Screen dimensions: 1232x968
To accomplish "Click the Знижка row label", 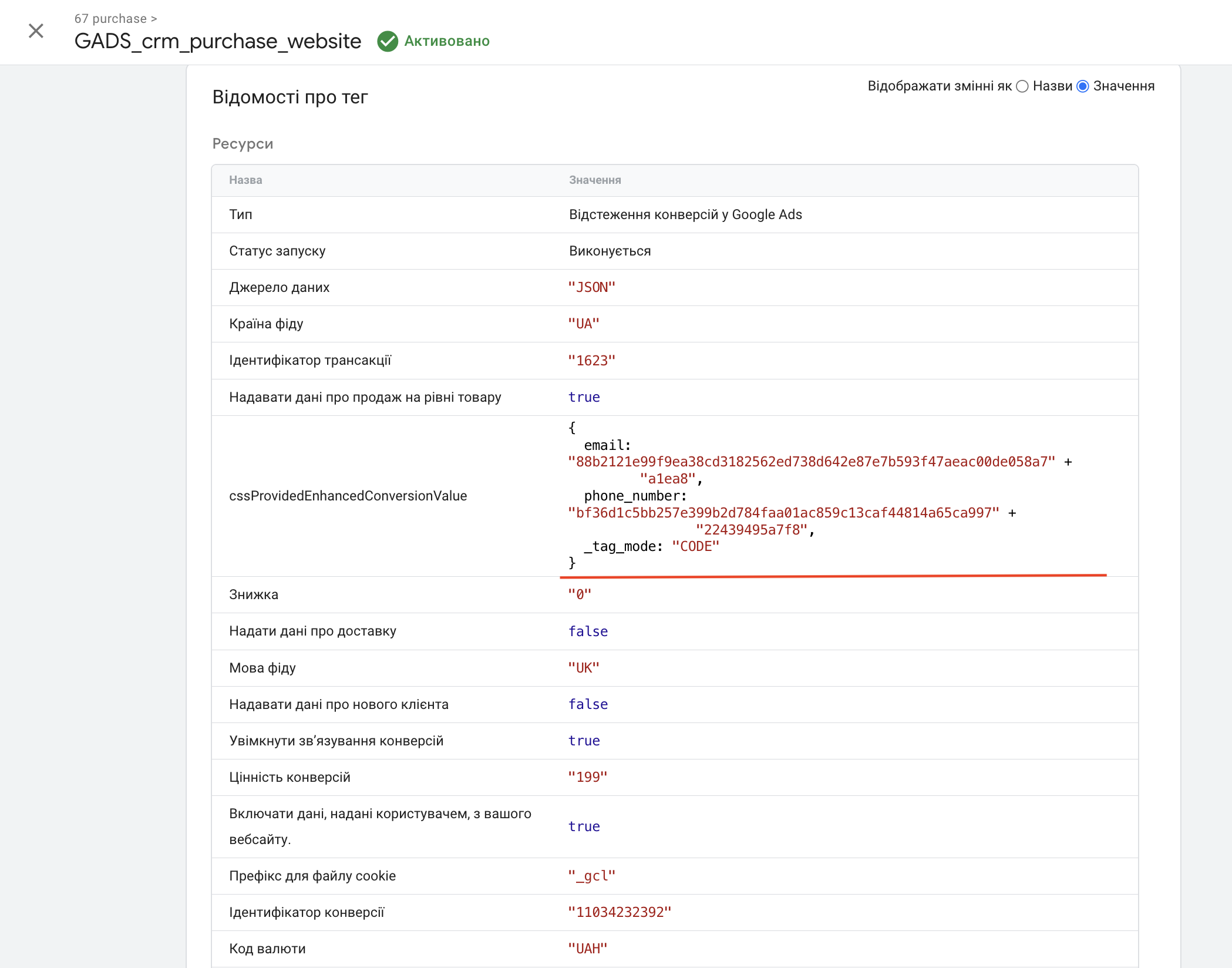I will click(254, 594).
